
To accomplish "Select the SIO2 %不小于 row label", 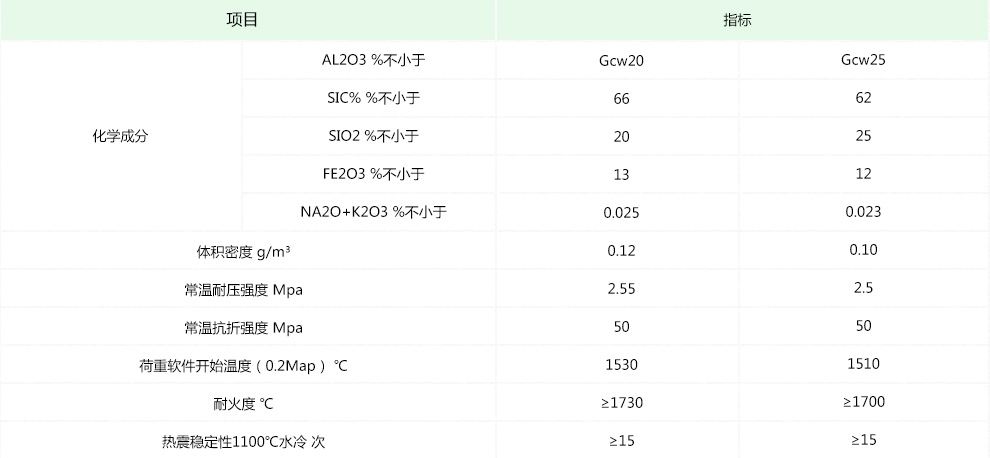I will pos(369,136).
